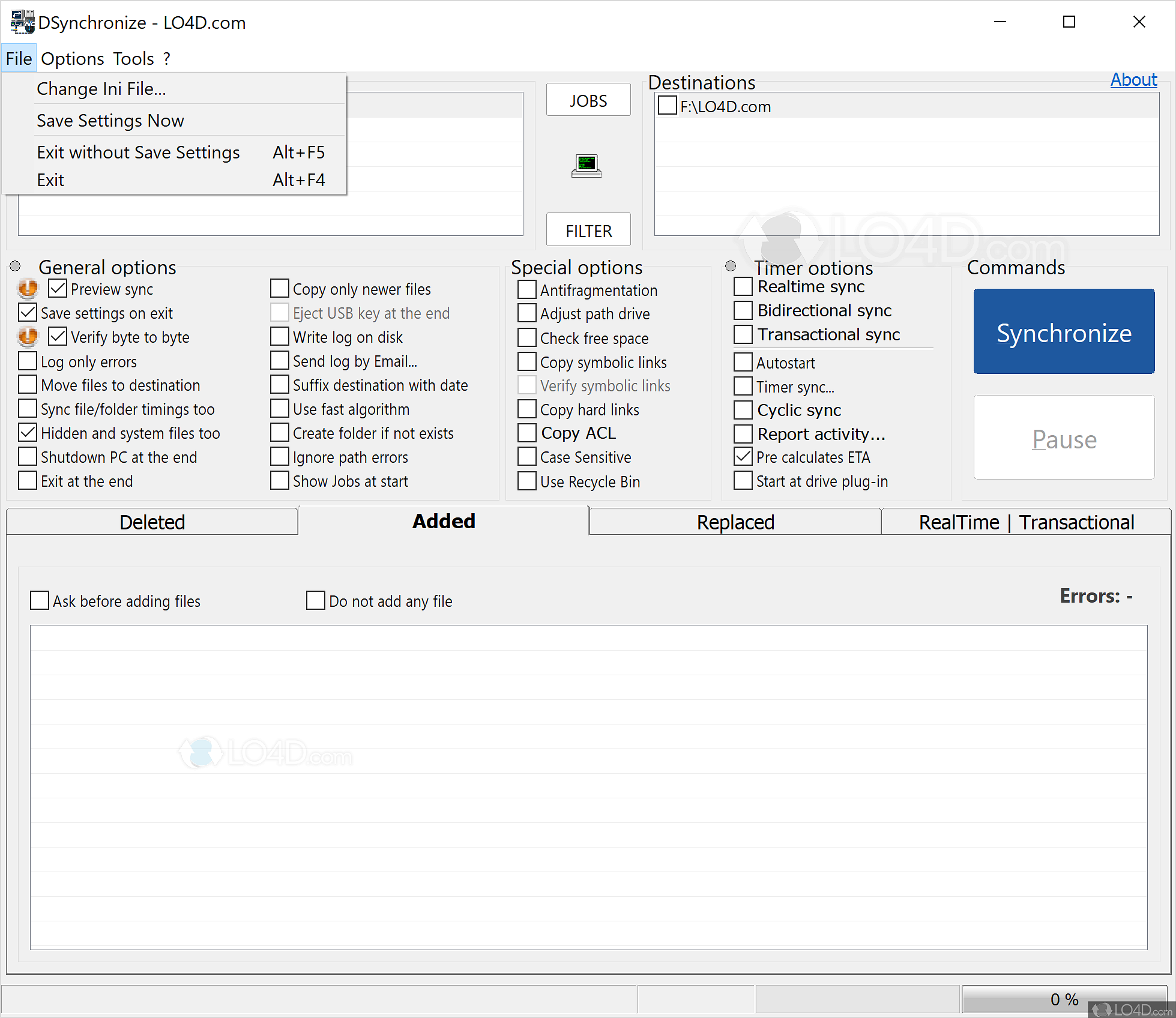Enable Bidirectional sync
The width and height of the screenshot is (1176, 1018).
pos(742,310)
